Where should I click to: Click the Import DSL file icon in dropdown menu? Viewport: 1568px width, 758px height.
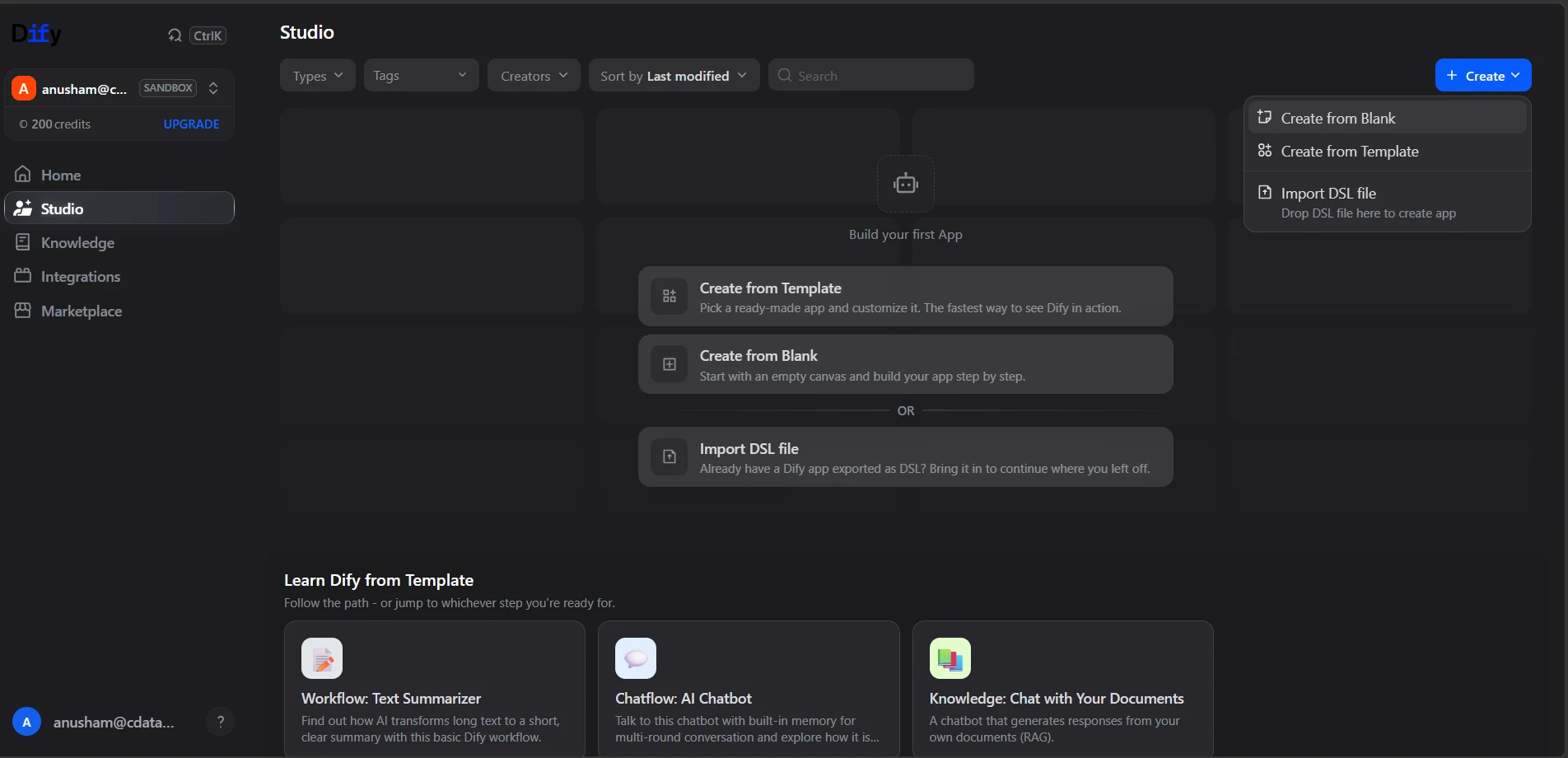(x=1265, y=193)
